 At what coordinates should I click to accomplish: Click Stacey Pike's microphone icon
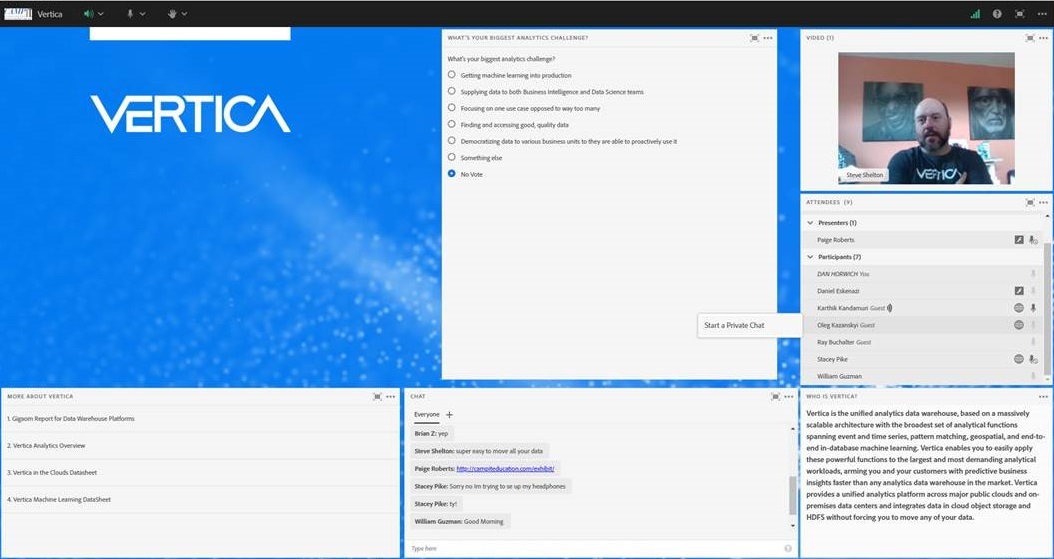pyautogui.click(x=1033, y=359)
